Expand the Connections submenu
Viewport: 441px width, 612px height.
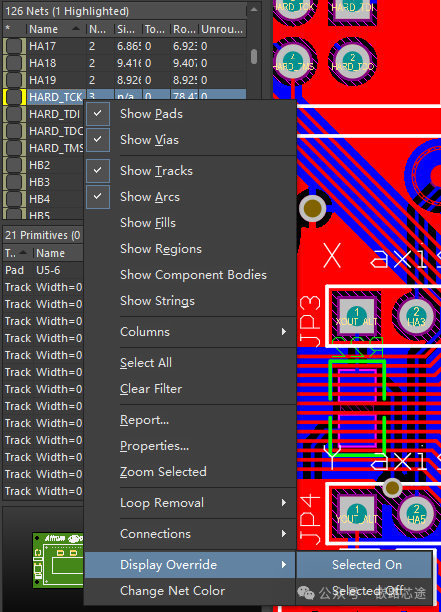pyautogui.click(x=190, y=534)
